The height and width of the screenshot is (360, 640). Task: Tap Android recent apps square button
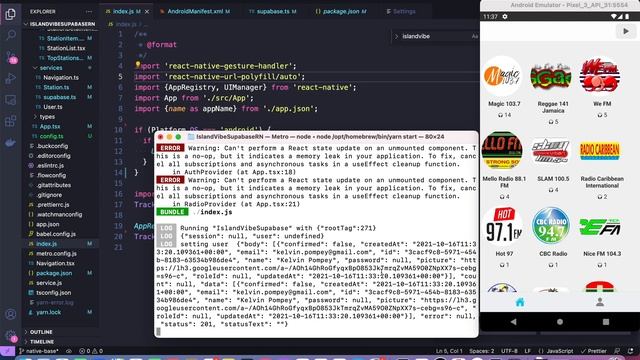pyautogui.click(x=606, y=322)
